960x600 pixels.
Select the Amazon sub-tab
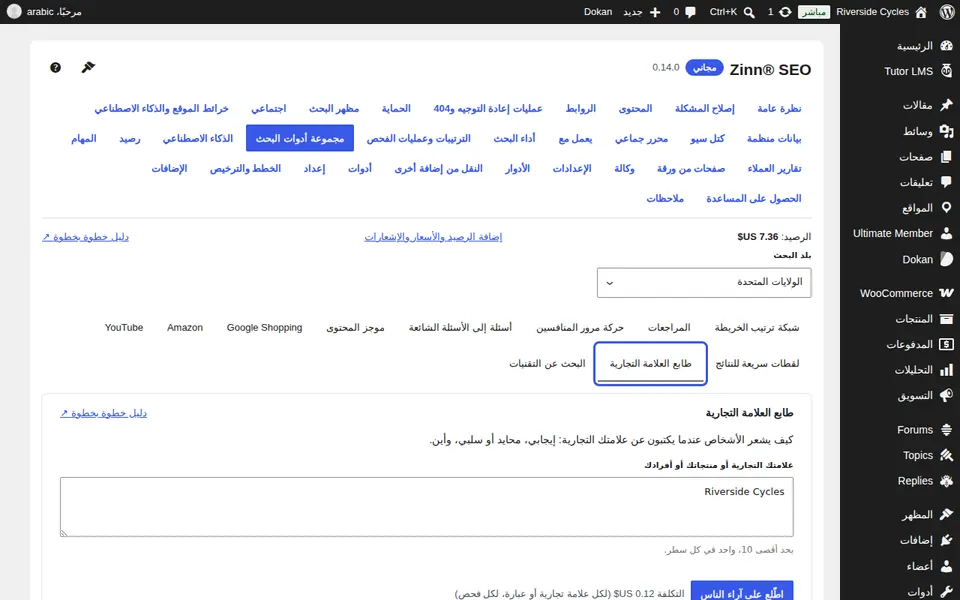185,328
